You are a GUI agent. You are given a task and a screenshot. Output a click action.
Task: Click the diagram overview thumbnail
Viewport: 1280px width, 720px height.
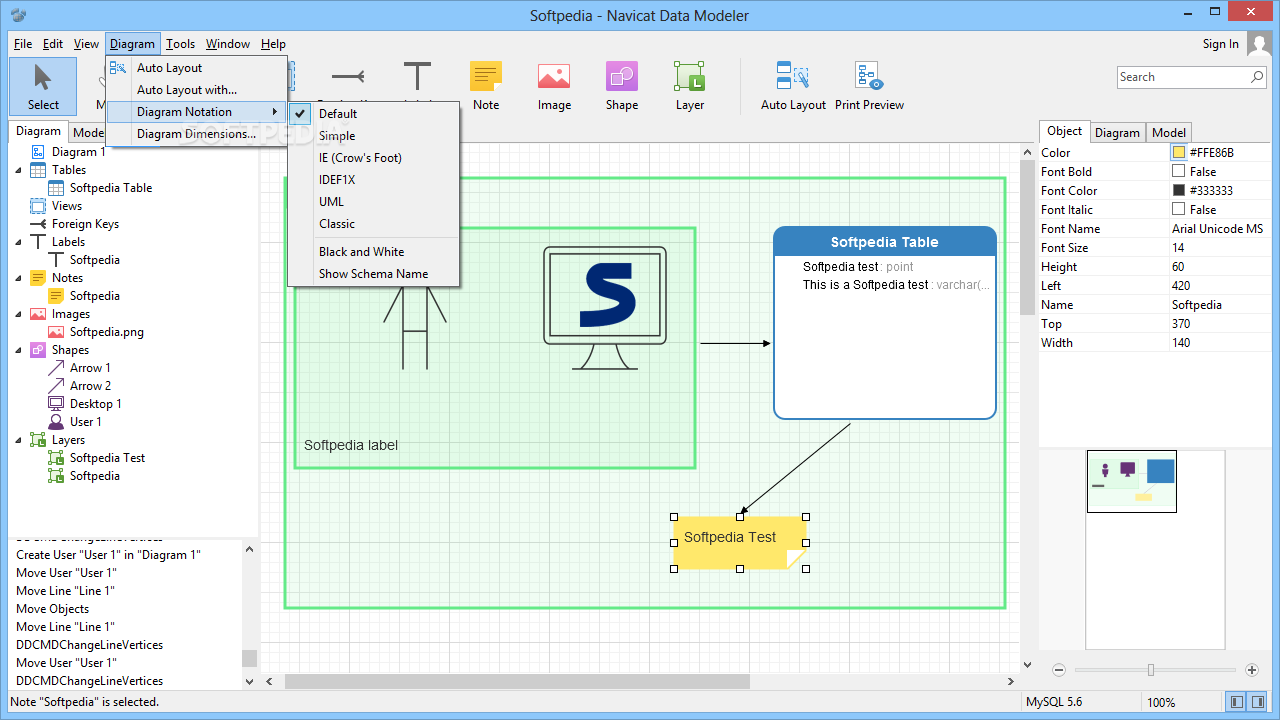pos(1132,481)
